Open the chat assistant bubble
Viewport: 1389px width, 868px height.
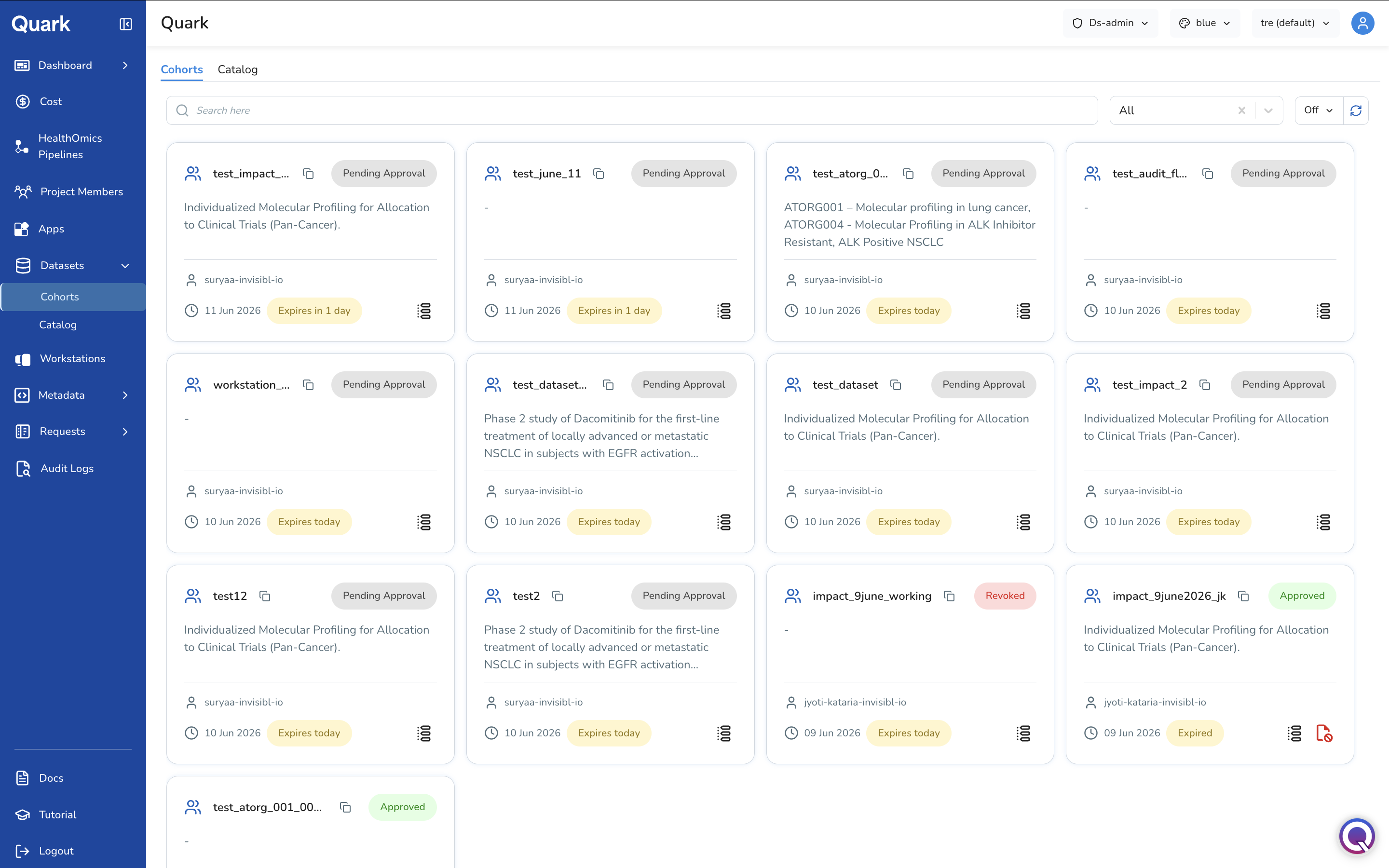[x=1357, y=835]
